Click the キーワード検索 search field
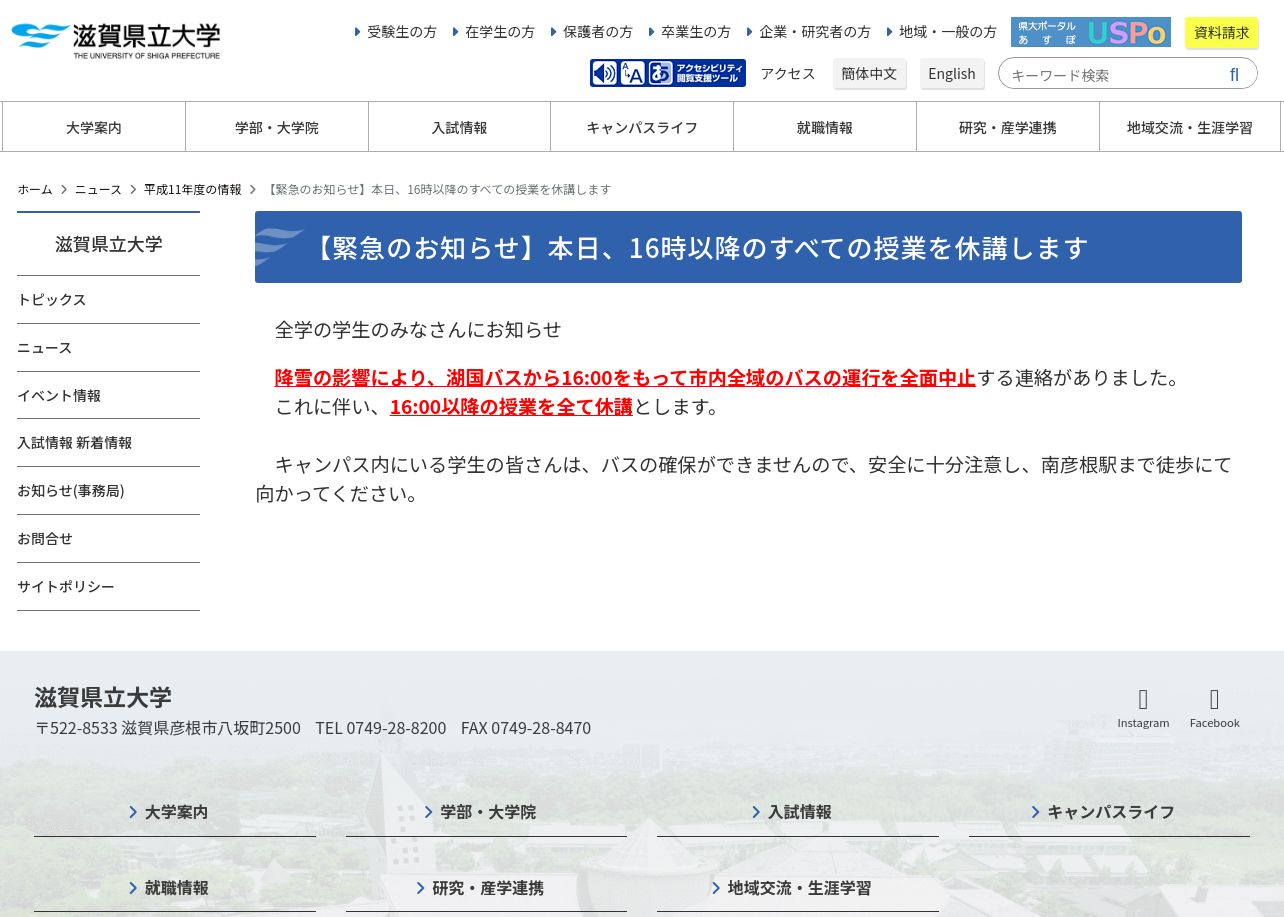This screenshot has height=917, width=1284. 1110,74
